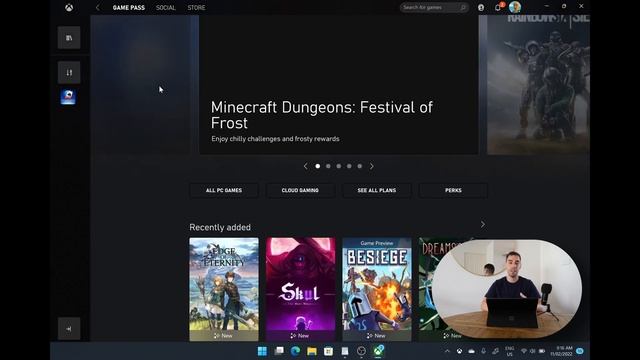The height and width of the screenshot is (360, 640).
Task: Open the Edge of Eternity game card
Action: [224, 289]
